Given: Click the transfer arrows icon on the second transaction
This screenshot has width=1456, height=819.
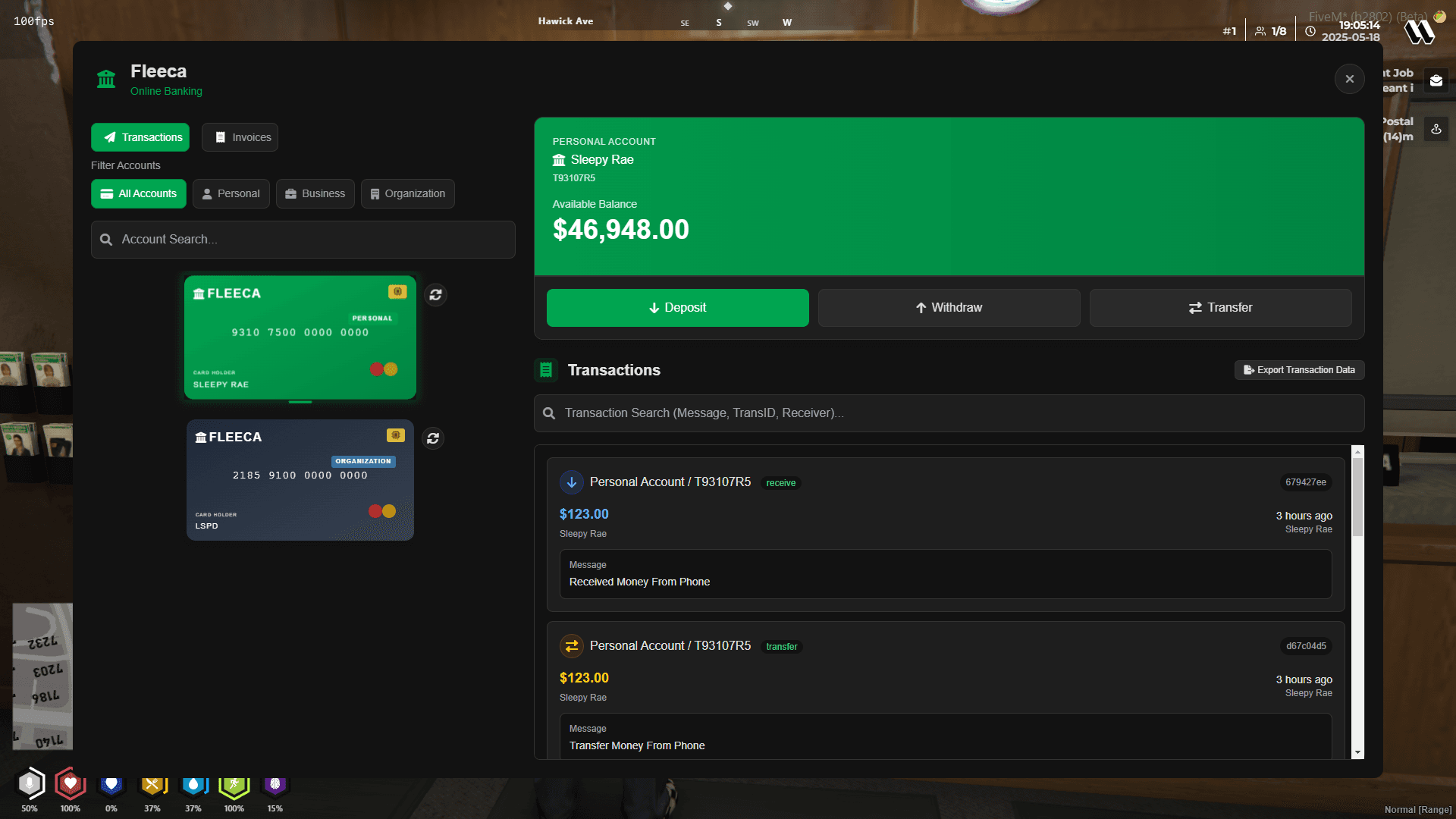Looking at the screenshot, I should [x=572, y=646].
